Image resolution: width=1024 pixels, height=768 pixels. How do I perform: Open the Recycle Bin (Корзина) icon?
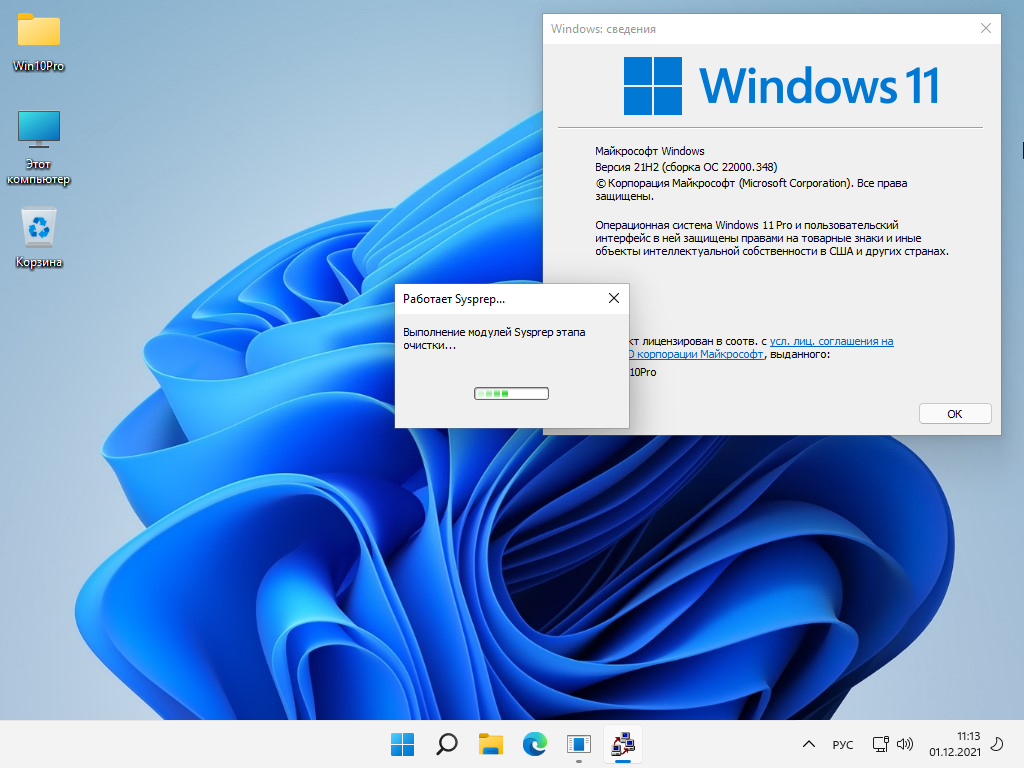pyautogui.click(x=39, y=238)
